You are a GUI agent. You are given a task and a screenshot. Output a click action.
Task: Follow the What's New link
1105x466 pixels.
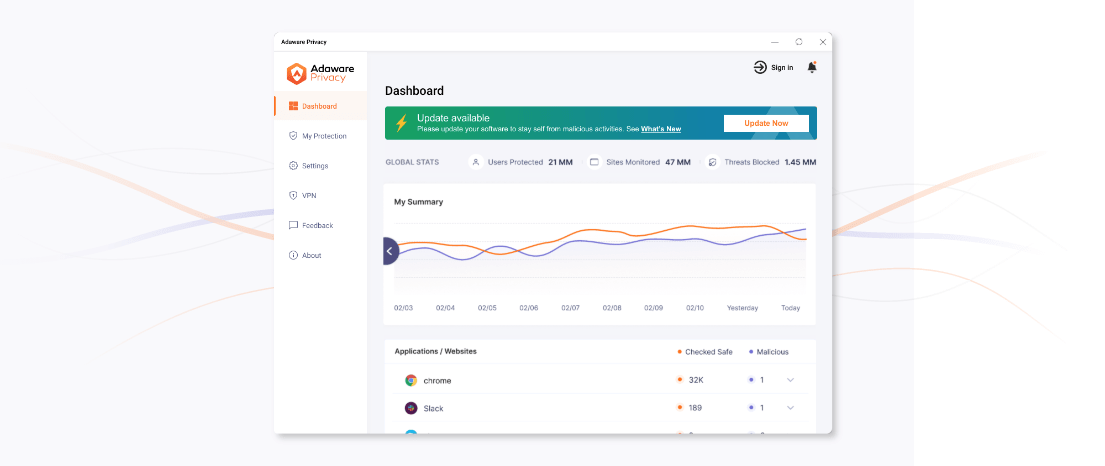point(661,129)
